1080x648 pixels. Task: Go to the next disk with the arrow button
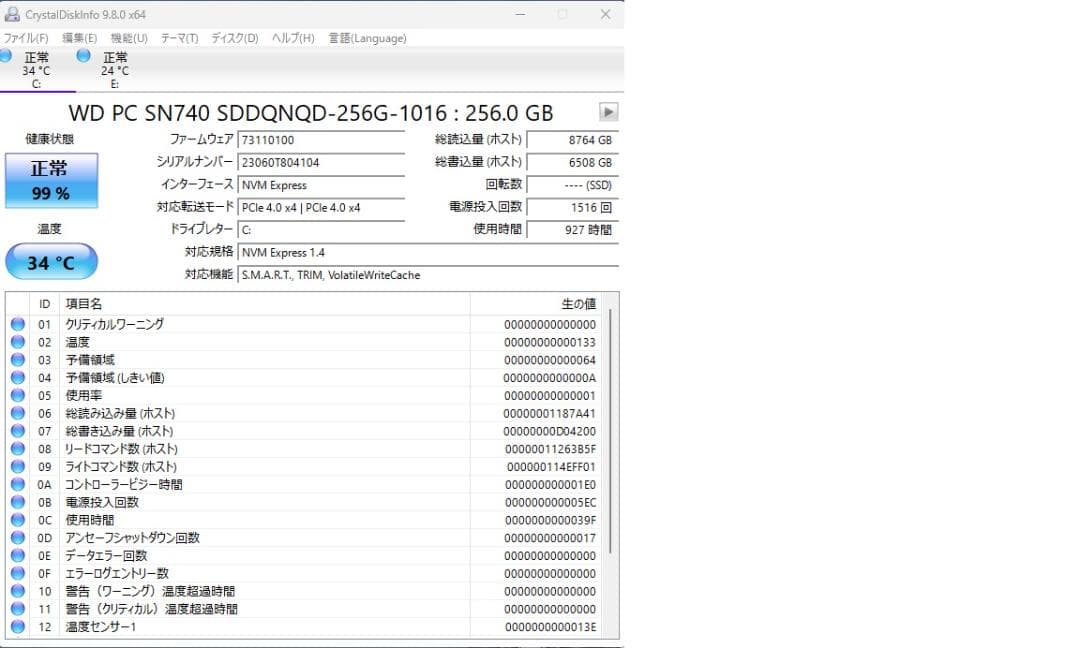click(x=608, y=112)
